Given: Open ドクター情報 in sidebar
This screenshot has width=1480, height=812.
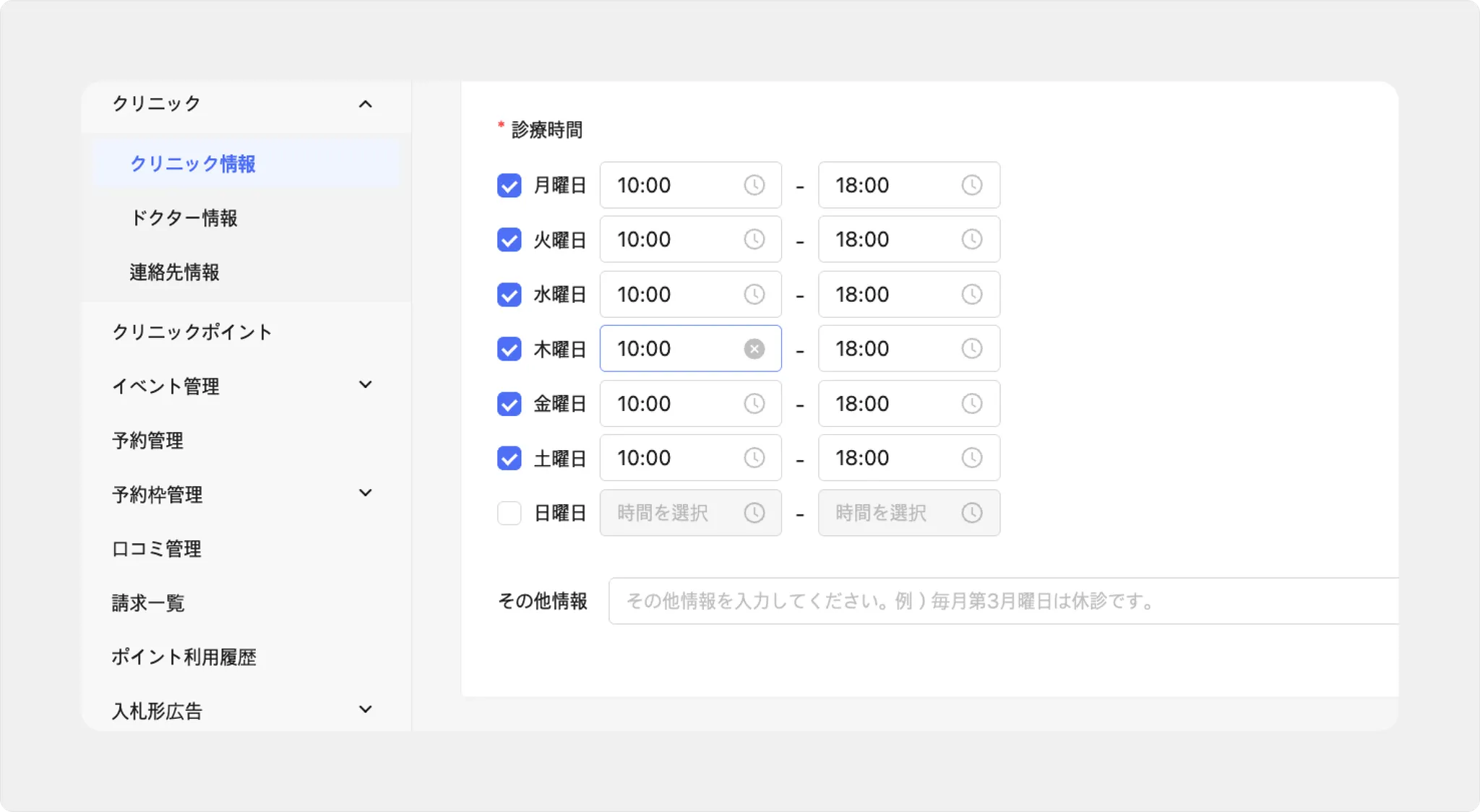Looking at the screenshot, I should pyautogui.click(x=184, y=218).
